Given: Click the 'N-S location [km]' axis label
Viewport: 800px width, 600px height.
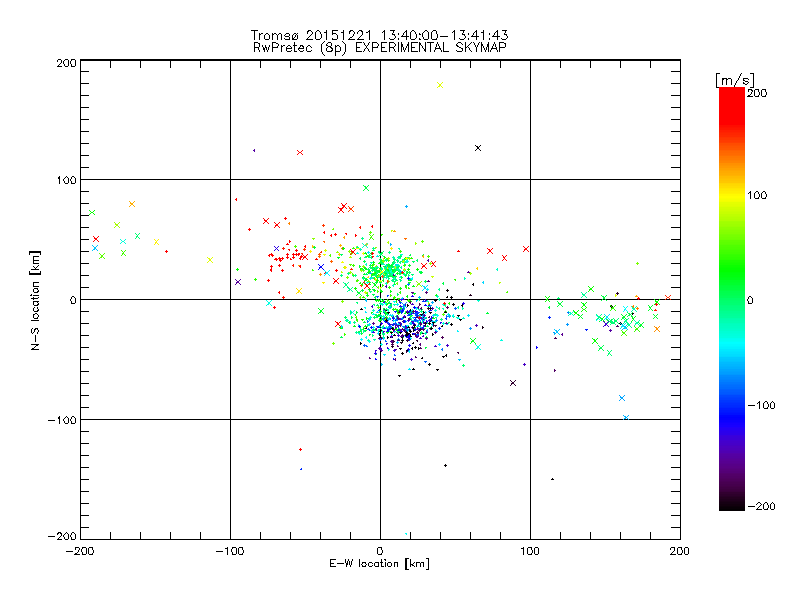Looking at the screenshot, I should click(35, 300).
